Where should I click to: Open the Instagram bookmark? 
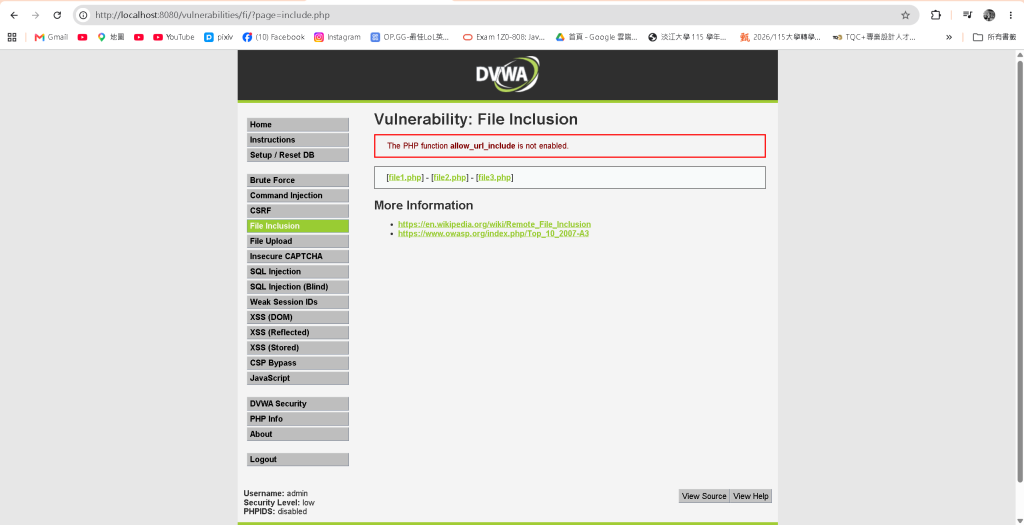tap(337, 37)
